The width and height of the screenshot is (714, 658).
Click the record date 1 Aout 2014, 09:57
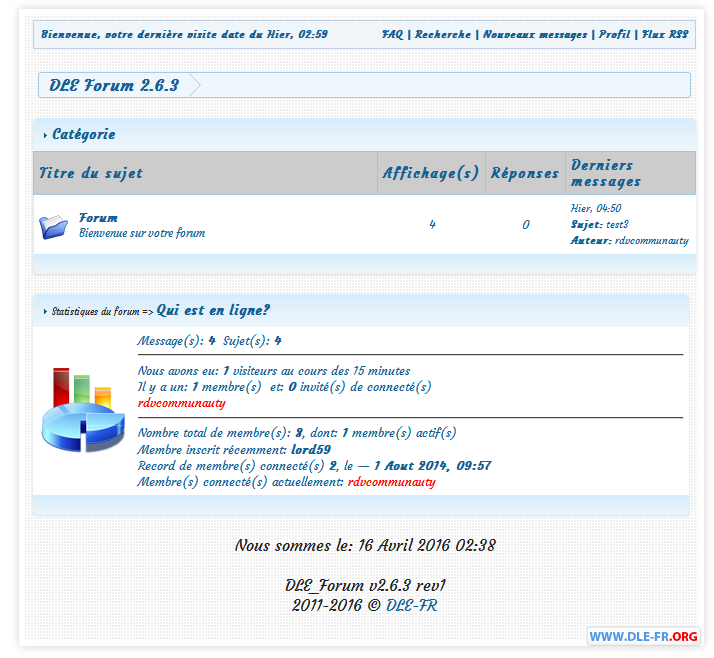tap(432, 466)
